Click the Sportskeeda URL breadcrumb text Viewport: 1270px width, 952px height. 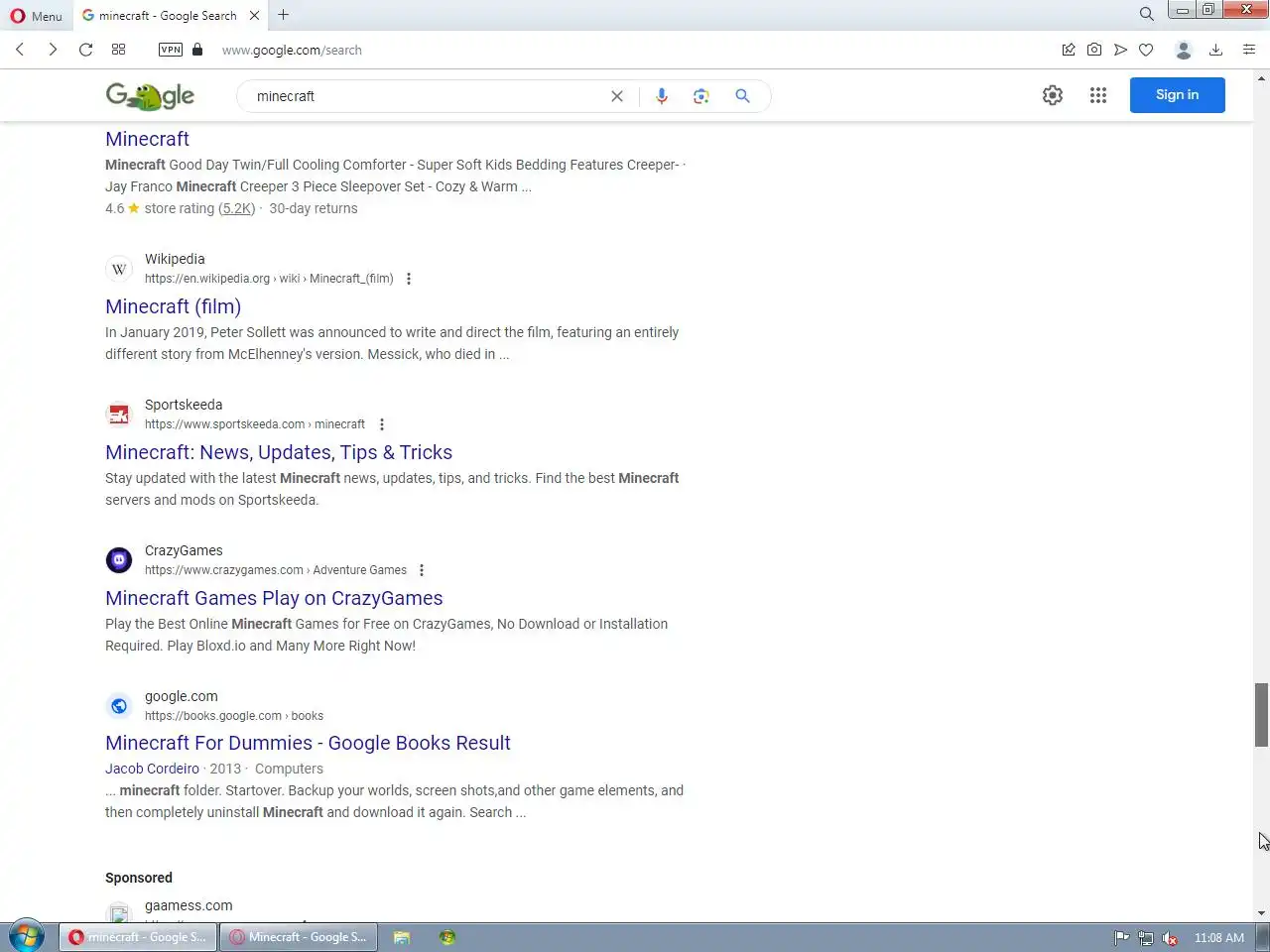click(255, 424)
